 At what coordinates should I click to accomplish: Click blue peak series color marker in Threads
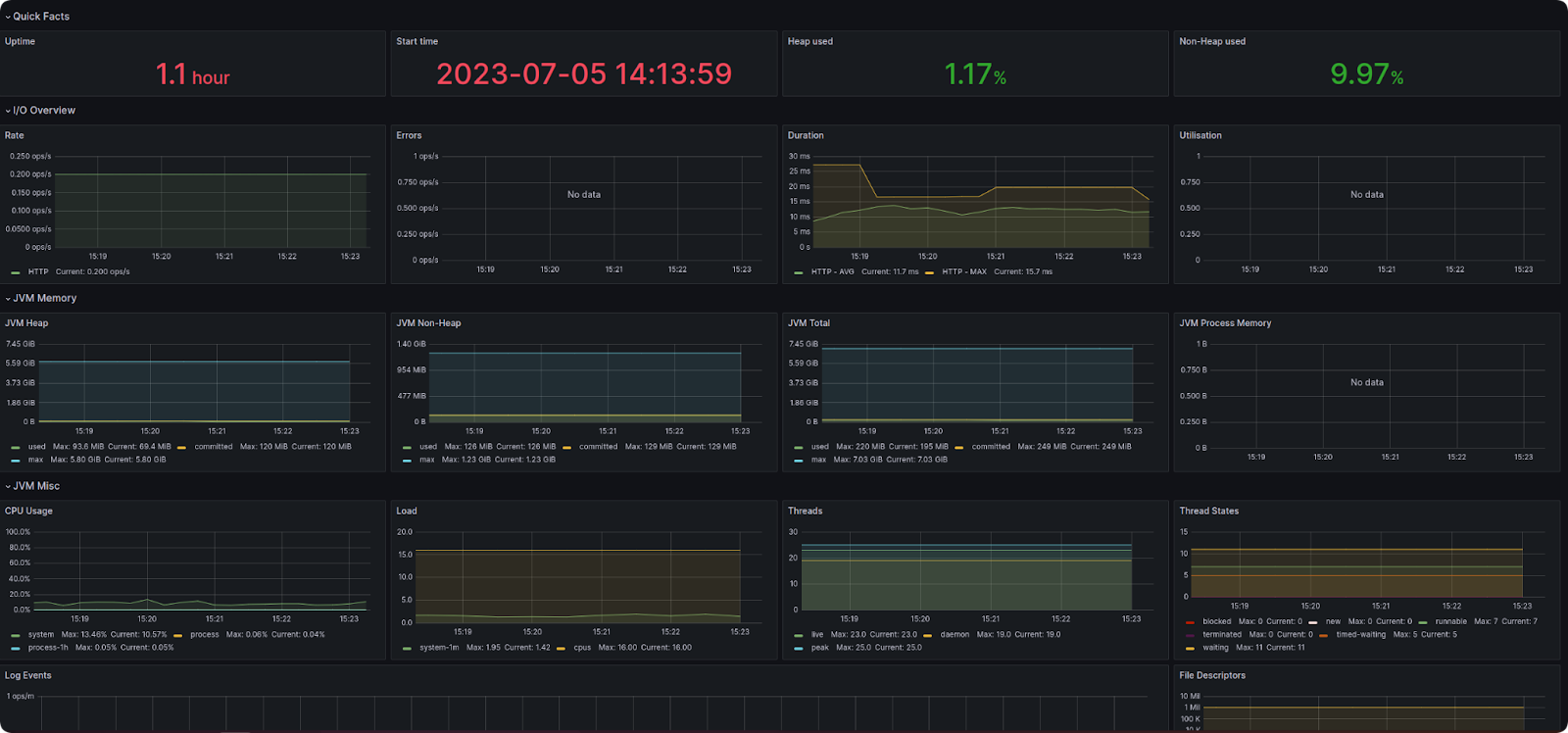799,648
